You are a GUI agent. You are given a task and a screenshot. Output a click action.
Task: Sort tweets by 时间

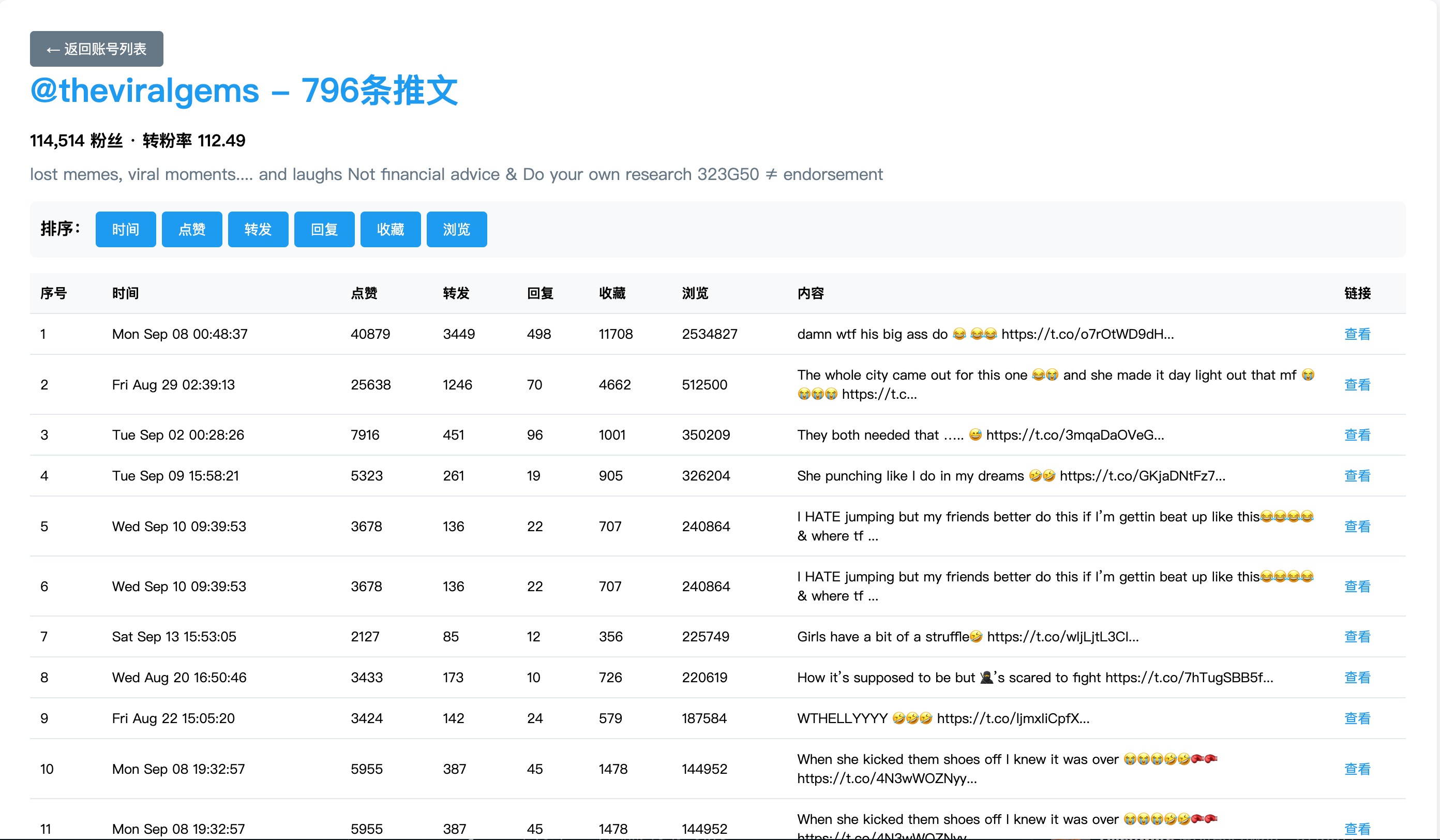pyautogui.click(x=125, y=229)
